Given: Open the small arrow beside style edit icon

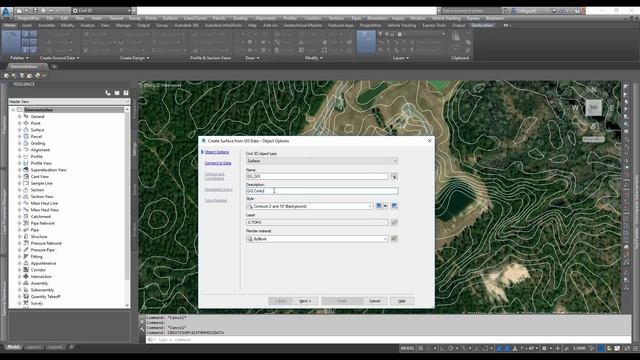Looking at the screenshot, I should tap(385, 206).
